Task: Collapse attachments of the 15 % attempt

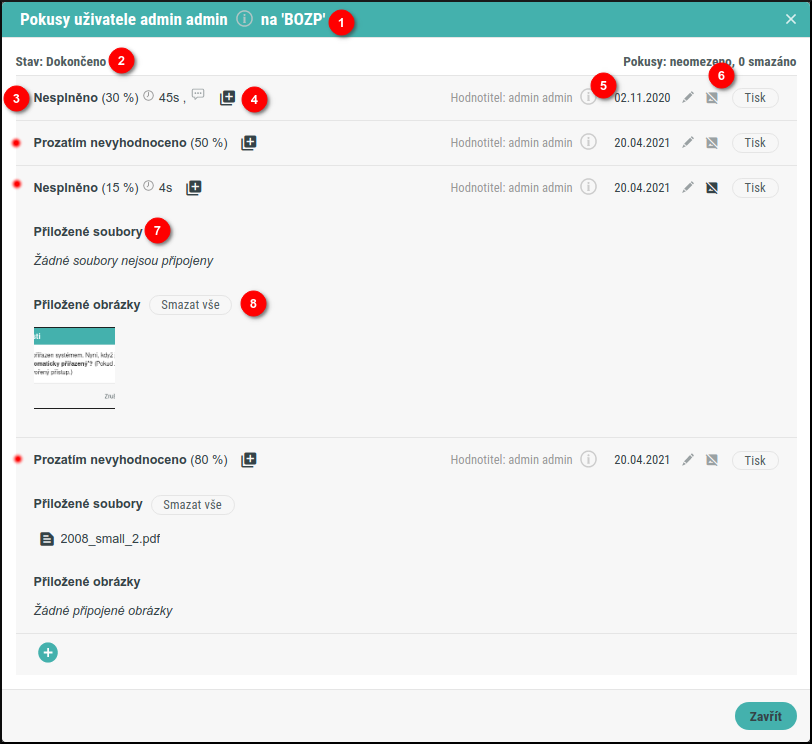Action: coord(194,187)
